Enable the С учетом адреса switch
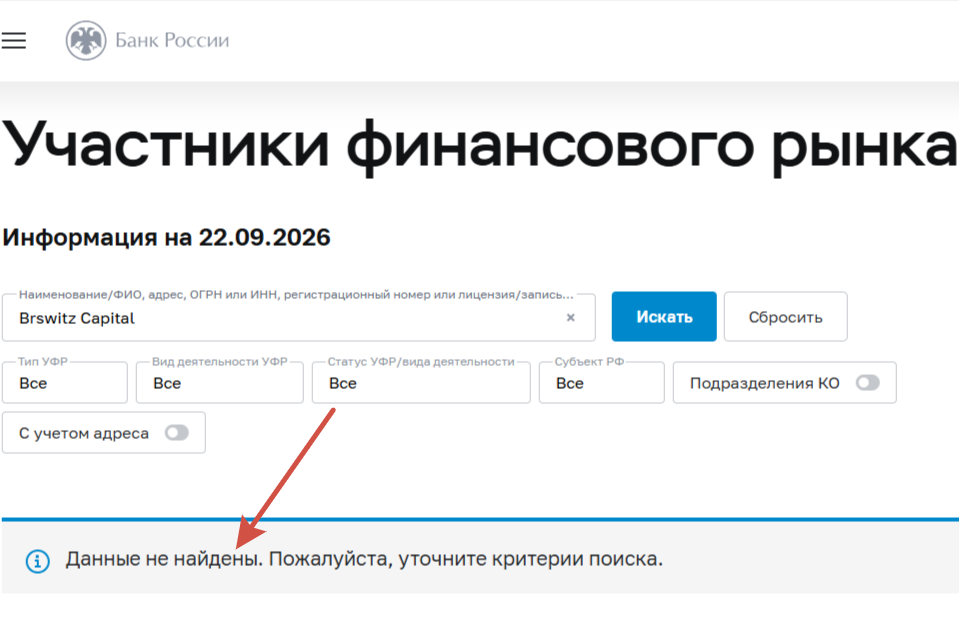Viewport: 959px width, 619px height. pyautogui.click(x=177, y=433)
